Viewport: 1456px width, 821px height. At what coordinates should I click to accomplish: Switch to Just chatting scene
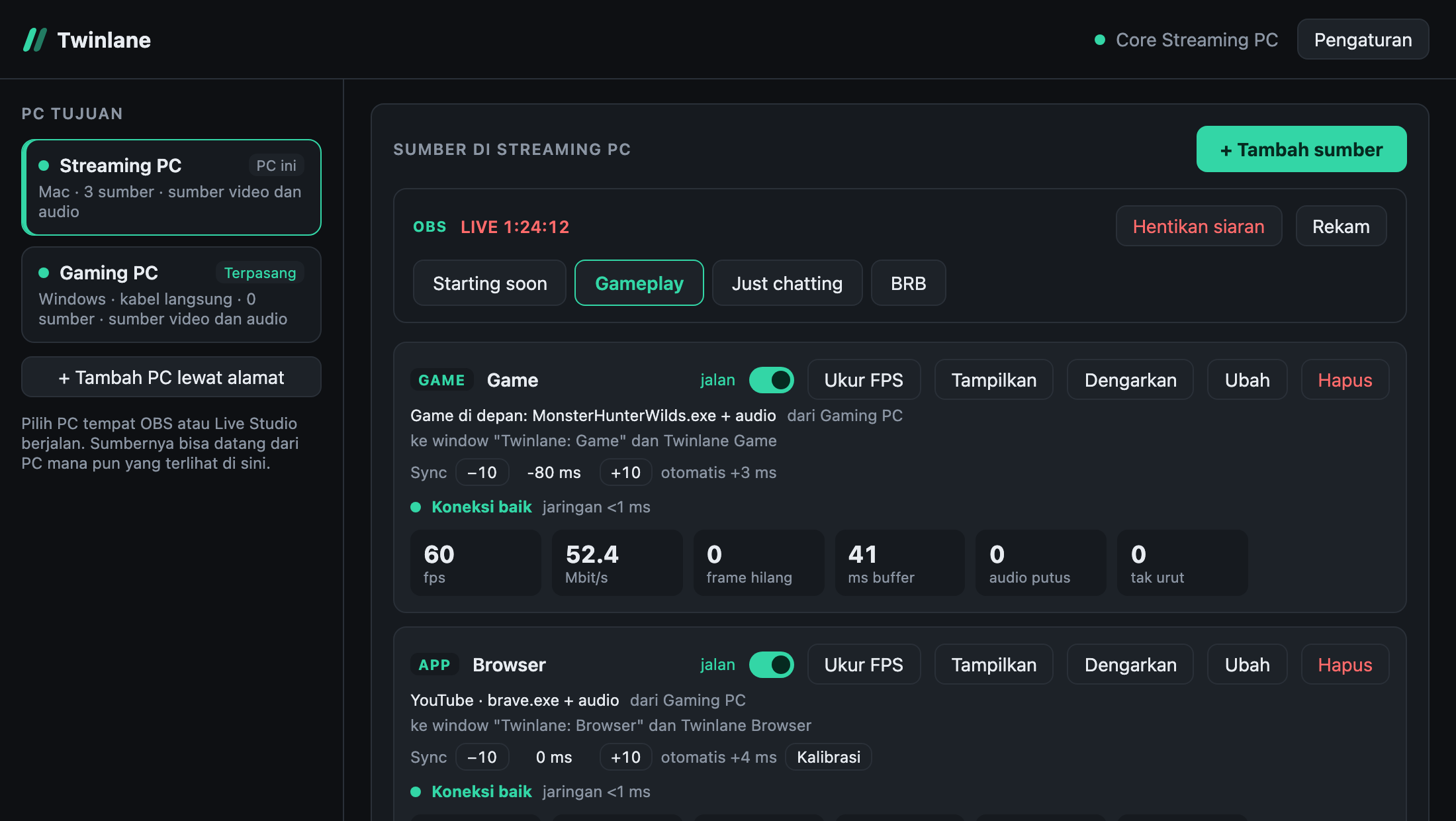pyautogui.click(x=787, y=283)
